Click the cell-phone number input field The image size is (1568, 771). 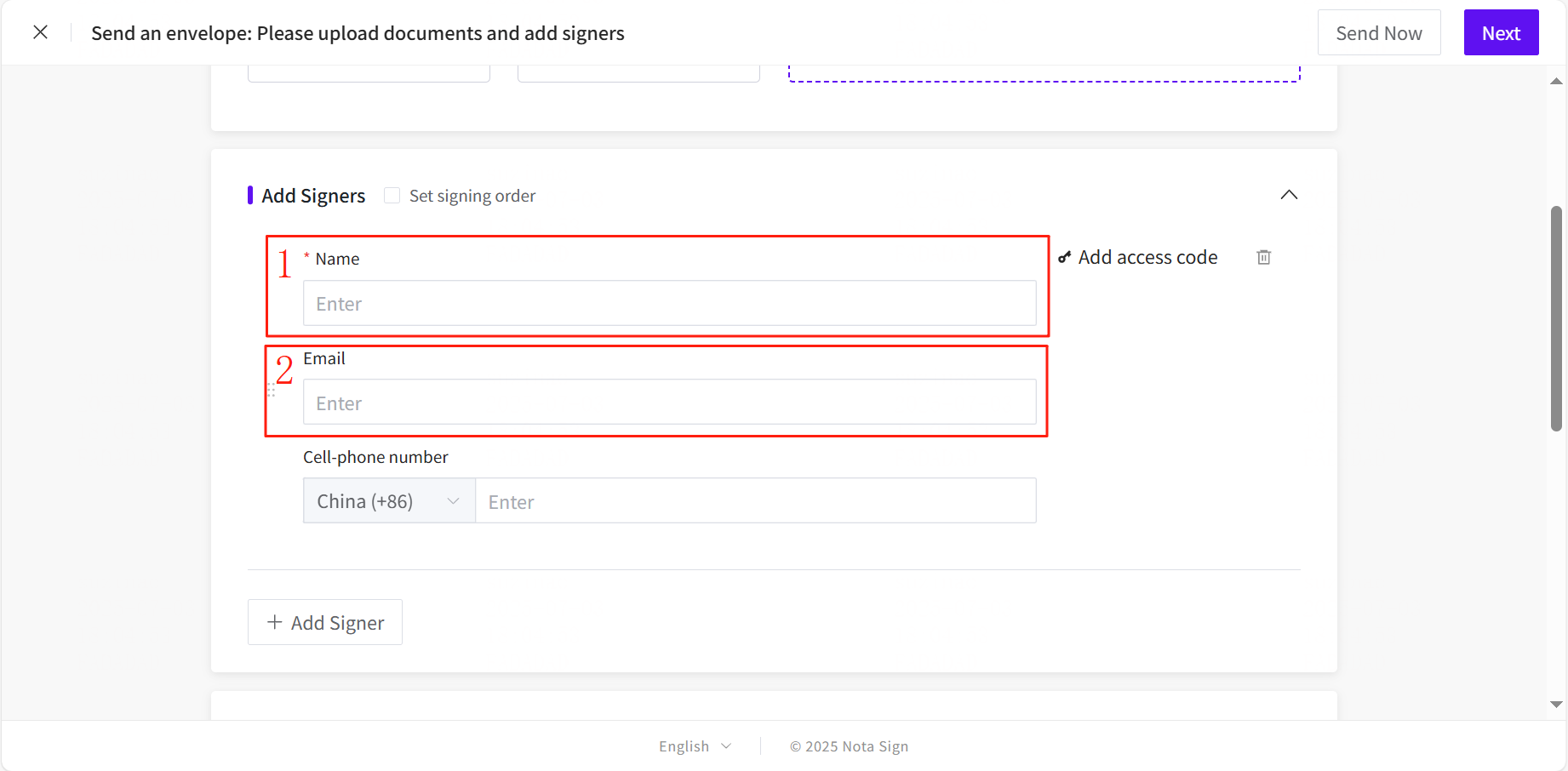(x=755, y=501)
